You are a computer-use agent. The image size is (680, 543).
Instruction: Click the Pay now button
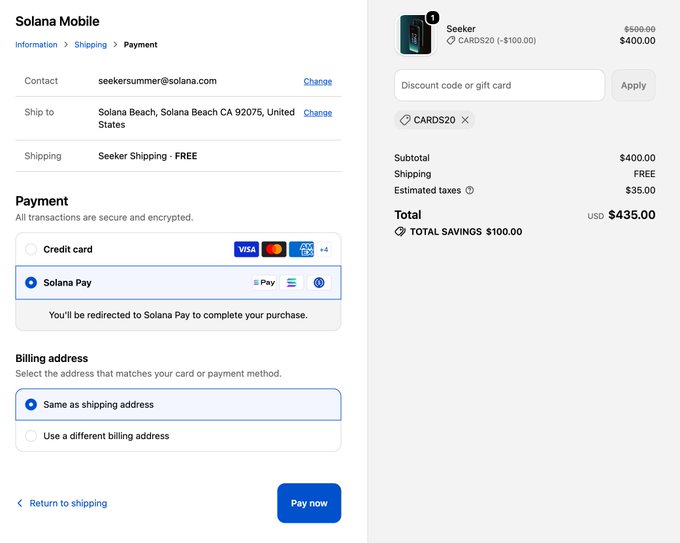309,503
